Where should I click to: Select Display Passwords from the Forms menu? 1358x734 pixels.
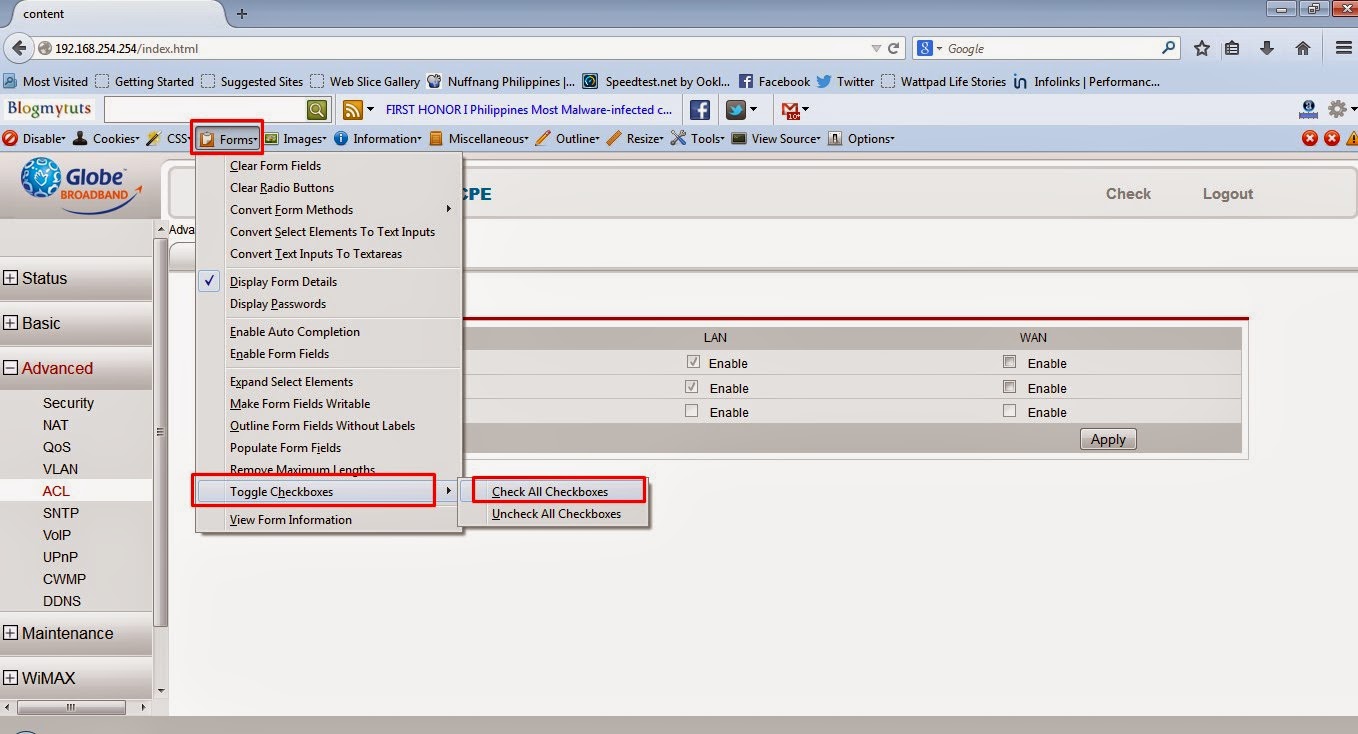(329, 304)
